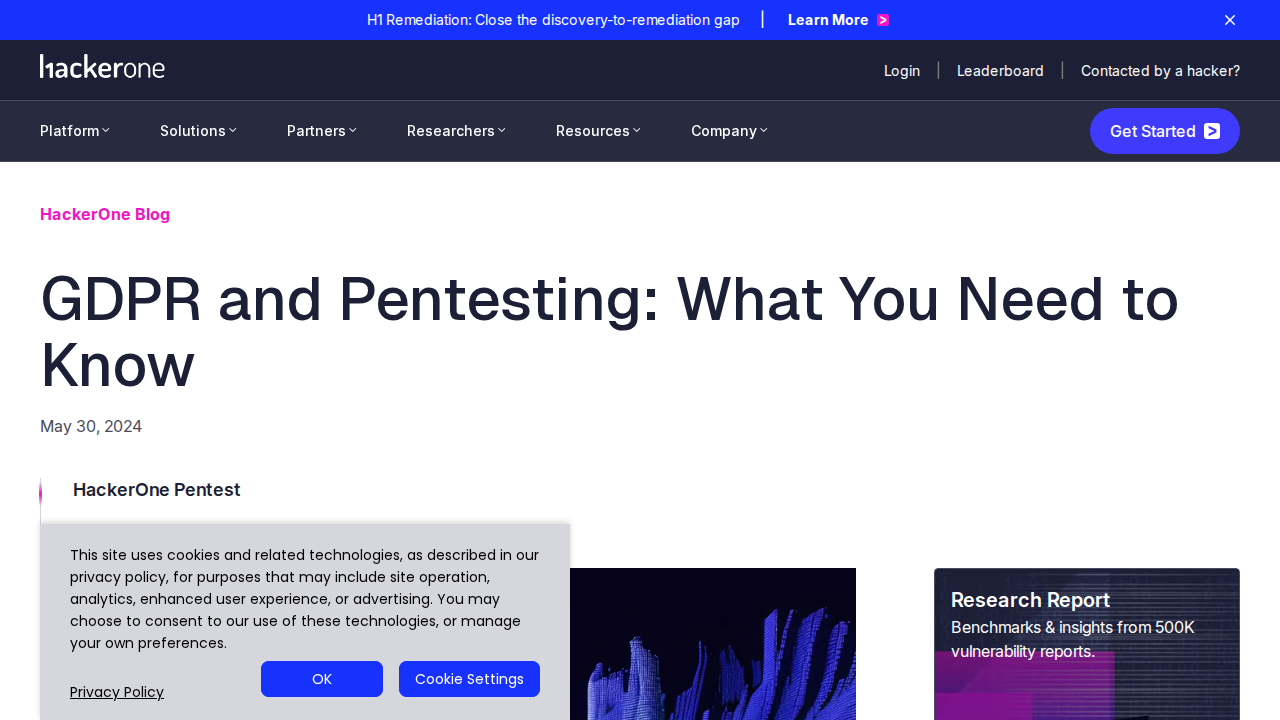Expand the Platform menu chevron
Screen dimensions: 1280x720
(106, 131)
